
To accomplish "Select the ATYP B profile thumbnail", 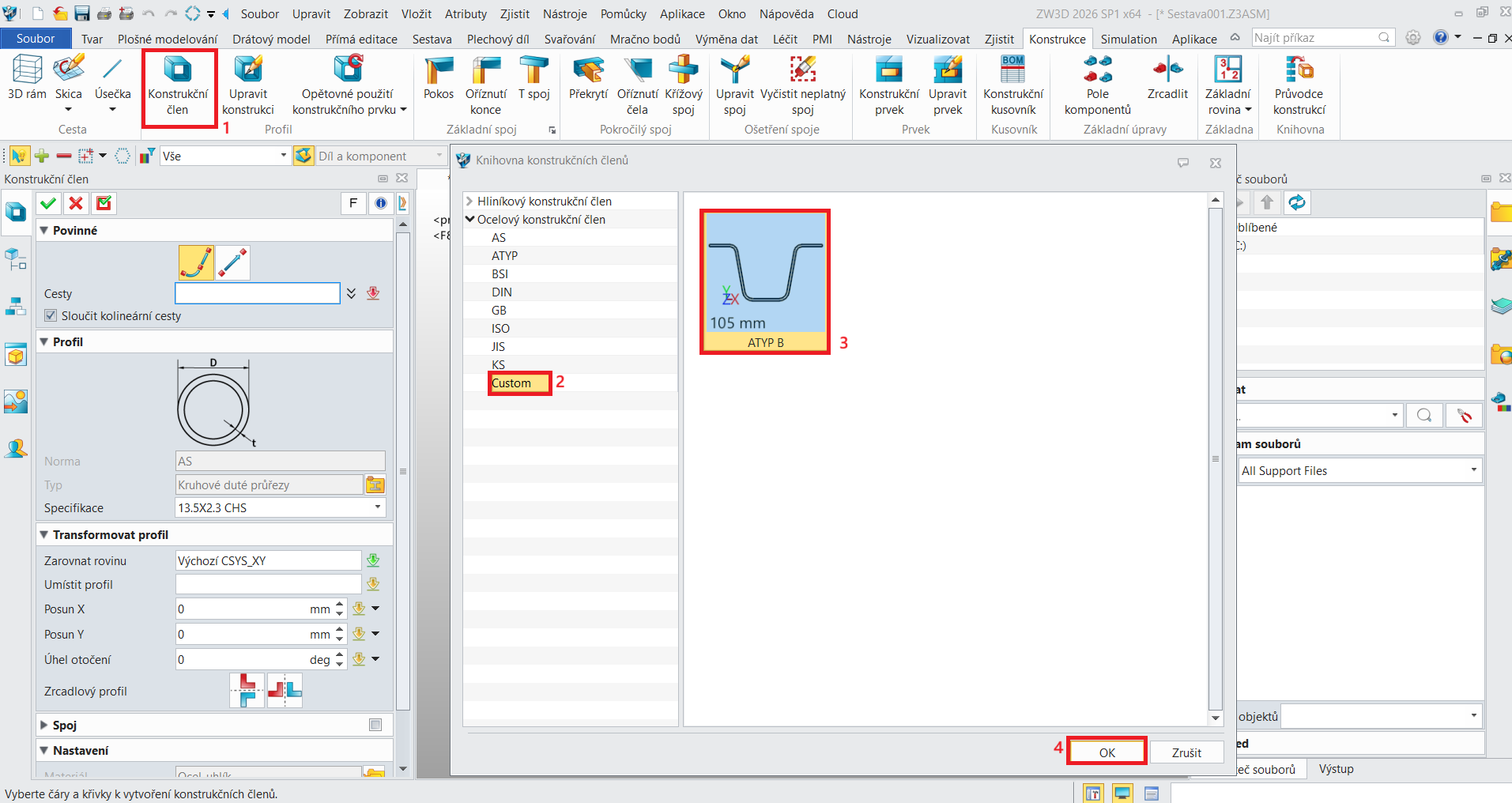I will coord(765,281).
